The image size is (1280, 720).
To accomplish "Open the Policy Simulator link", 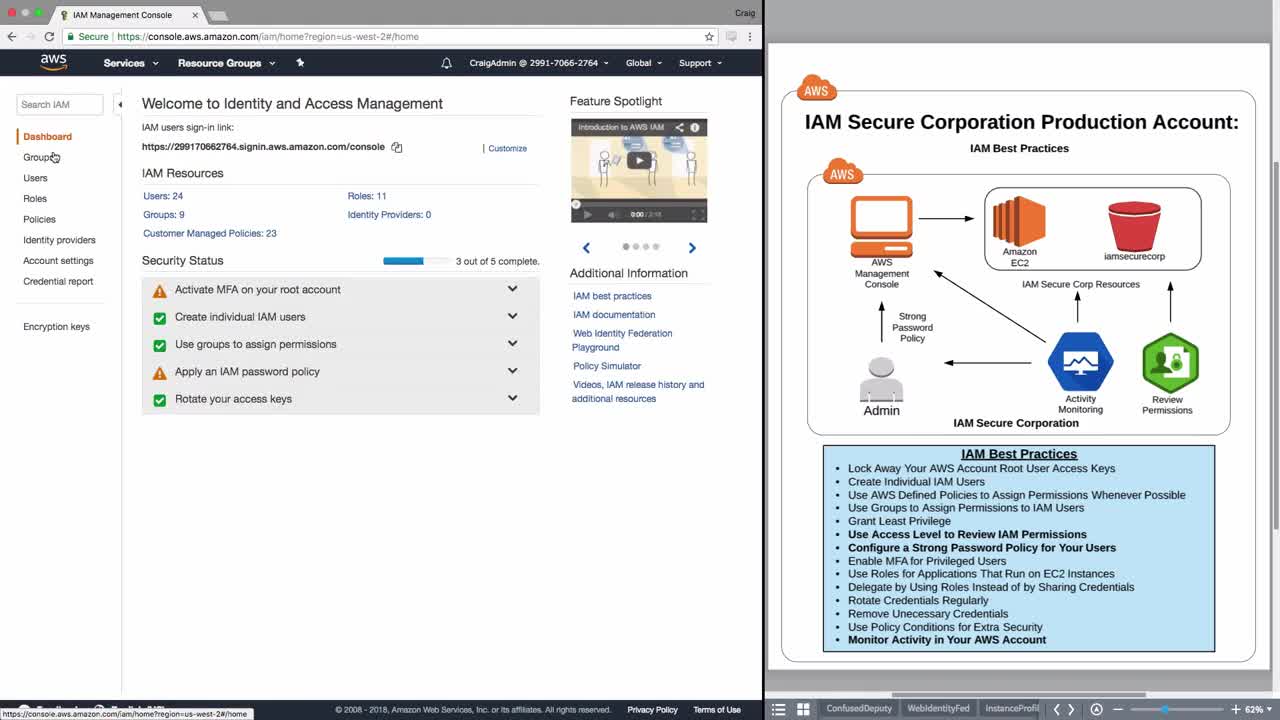I will pyautogui.click(x=607, y=366).
